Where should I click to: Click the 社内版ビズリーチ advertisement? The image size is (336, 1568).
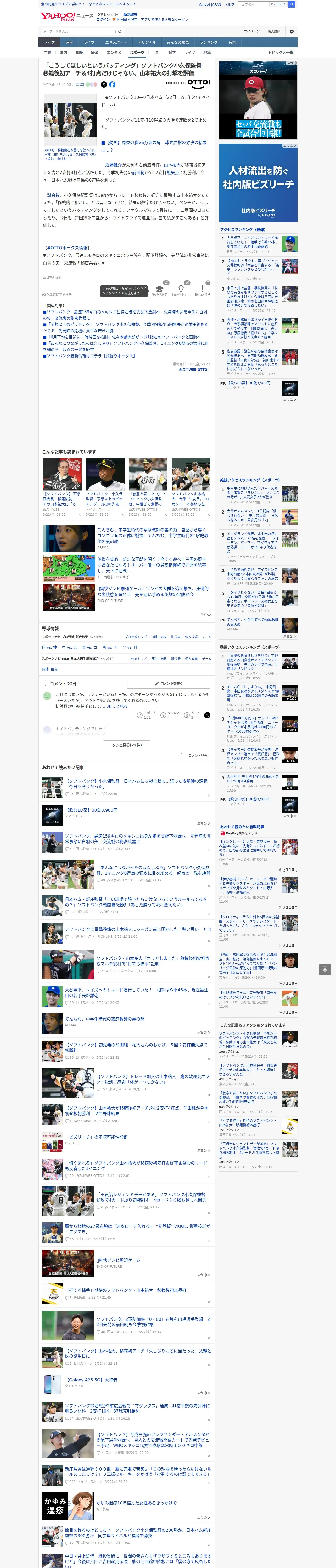pos(258,183)
